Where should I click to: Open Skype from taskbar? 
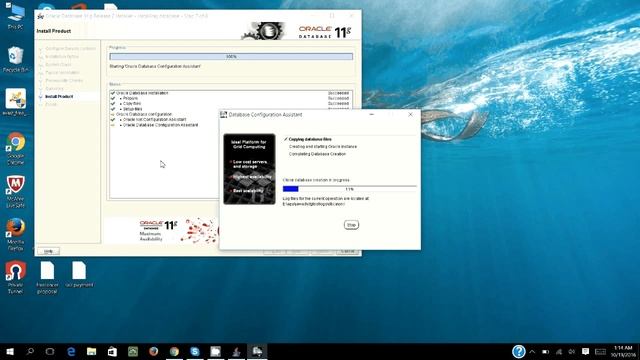pyautogui.click(x=195, y=351)
